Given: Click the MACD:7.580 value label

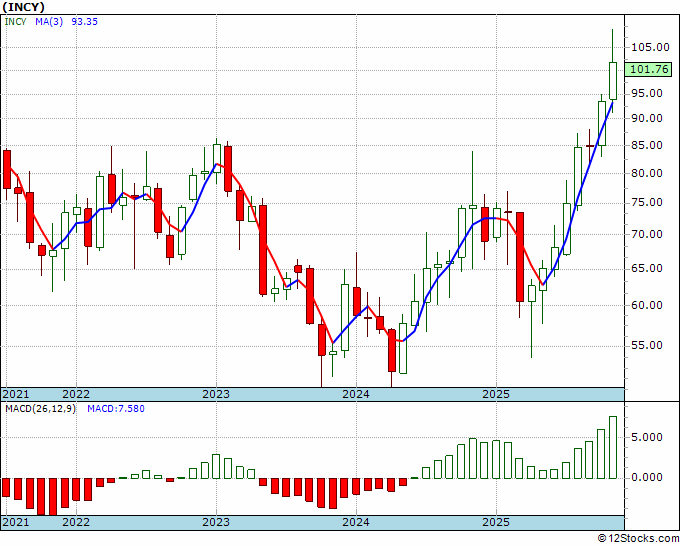Looking at the screenshot, I should [116, 409].
